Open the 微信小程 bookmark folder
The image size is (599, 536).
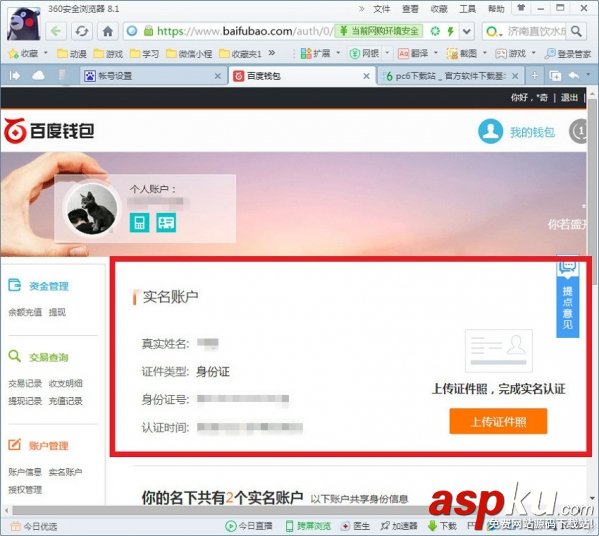(x=189, y=53)
